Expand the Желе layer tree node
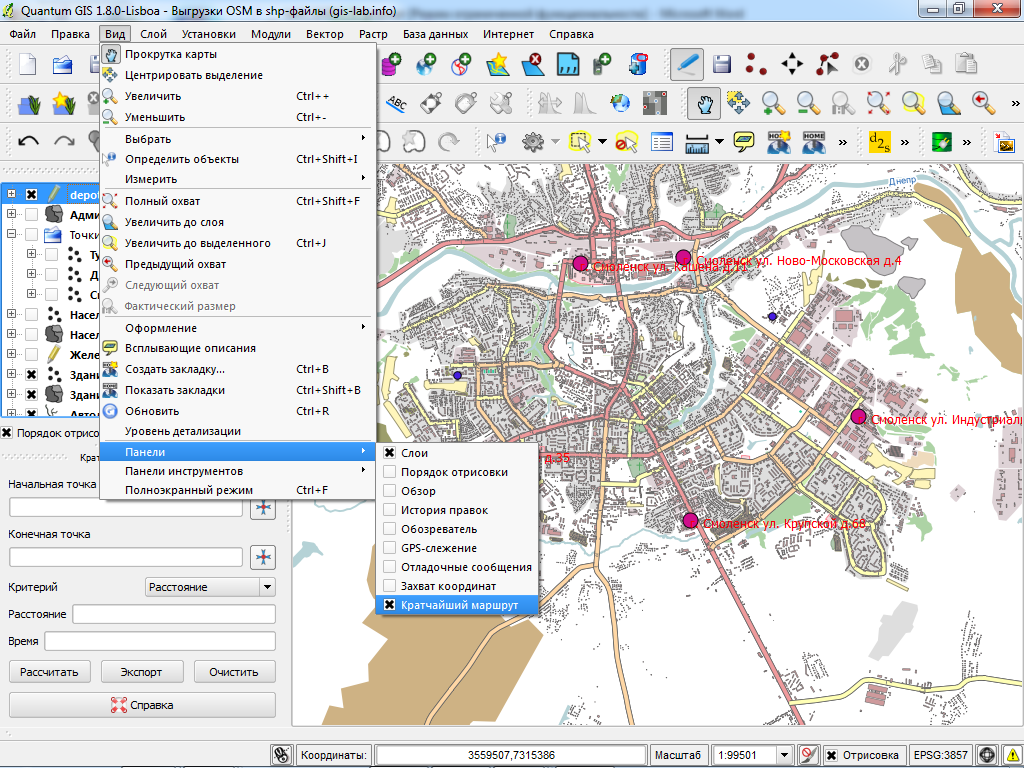Screen dimensions: 1024x768 [11, 353]
